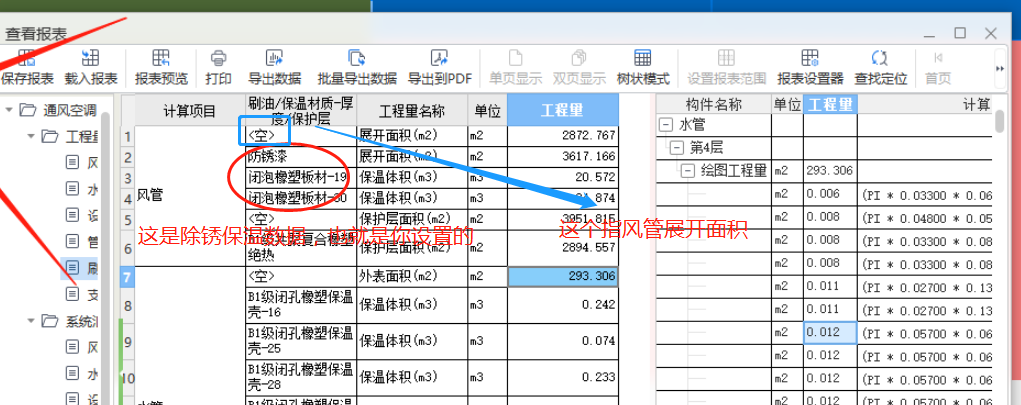Switch to 双页显示 double page view
This screenshot has width=1021, height=405.
(x=579, y=67)
